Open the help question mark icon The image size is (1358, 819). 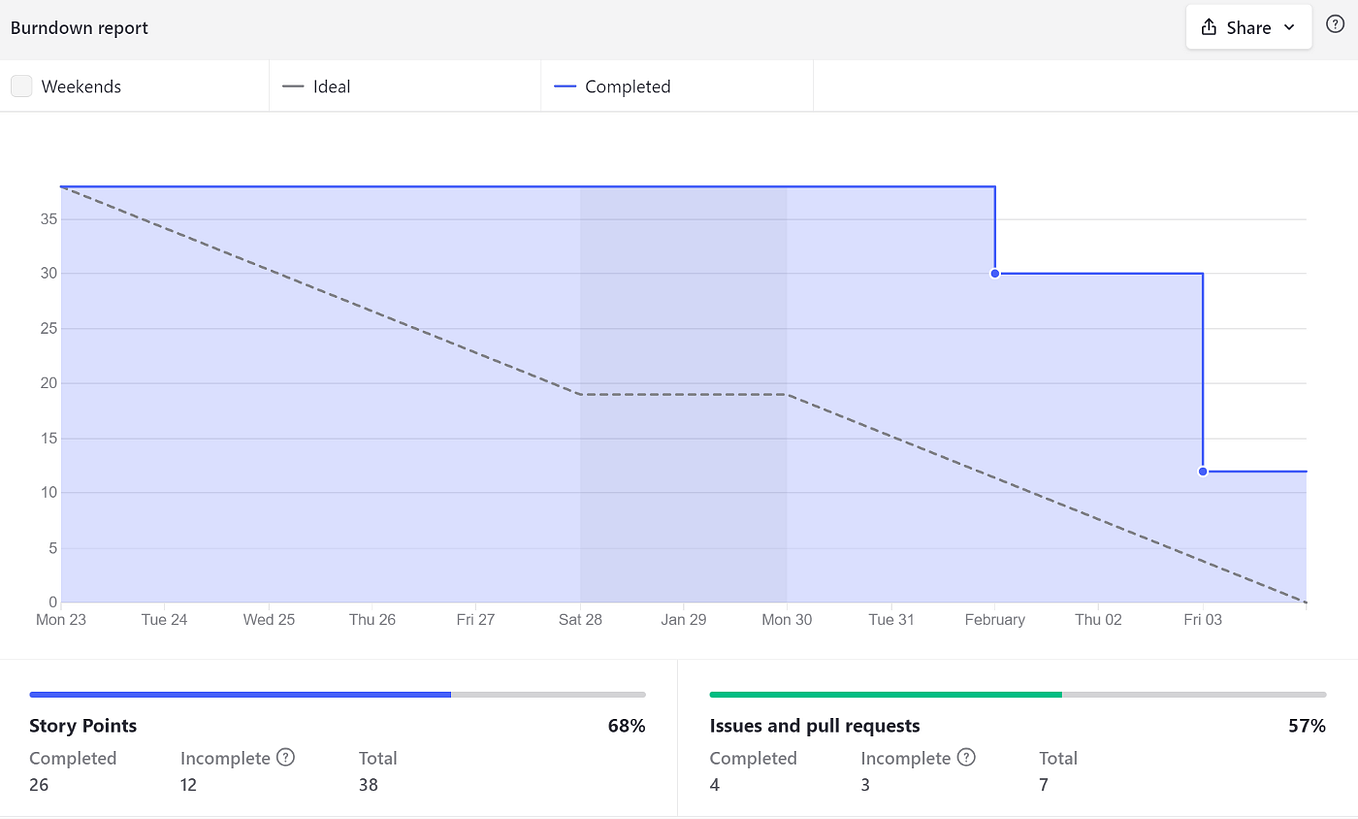click(x=1335, y=24)
